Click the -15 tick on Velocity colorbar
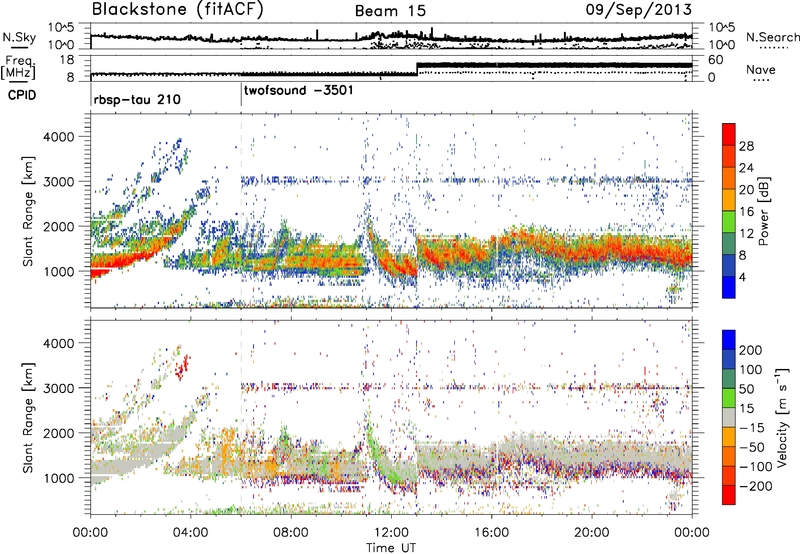 (751, 427)
